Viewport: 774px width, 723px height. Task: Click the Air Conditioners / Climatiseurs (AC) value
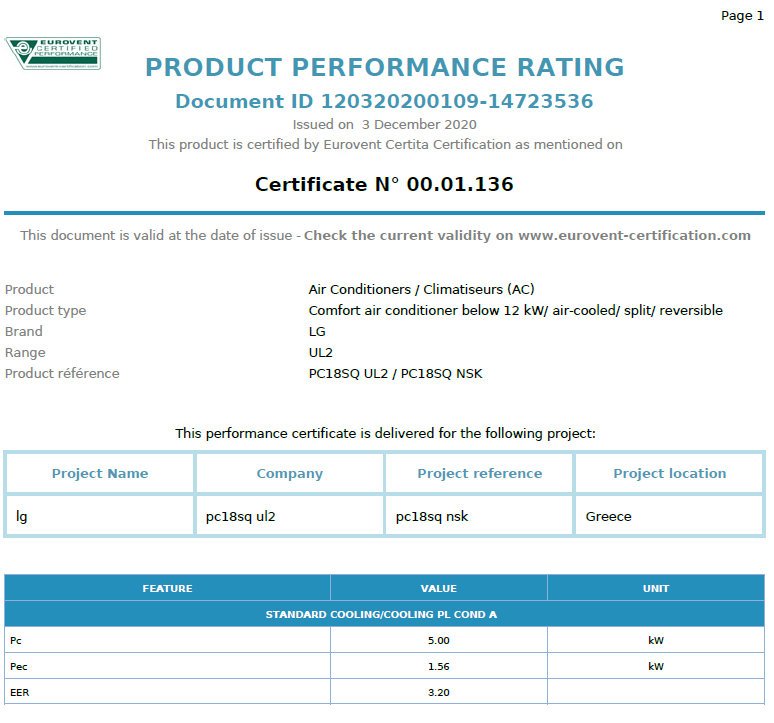click(421, 289)
